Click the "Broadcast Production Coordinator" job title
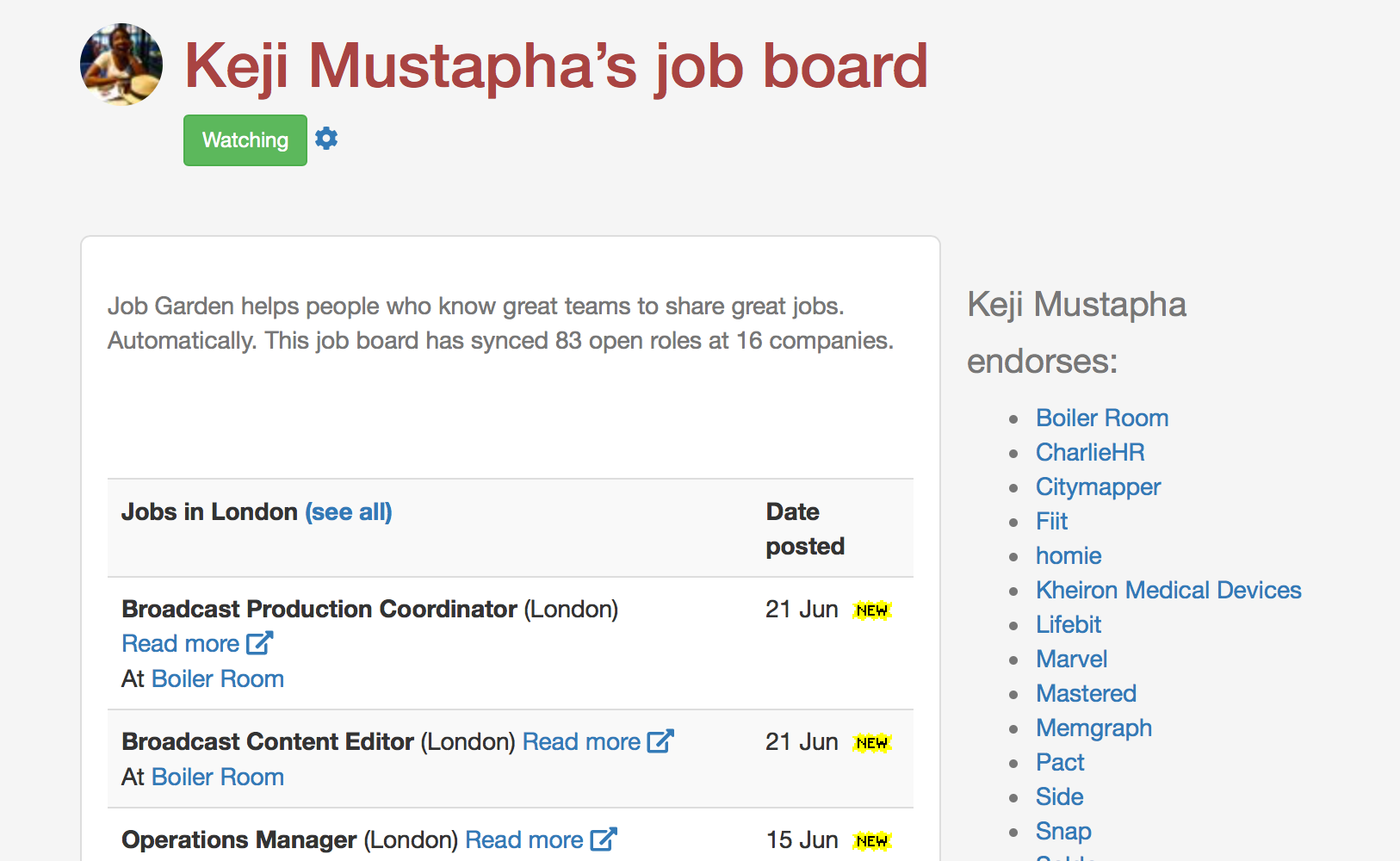Screen dimensions: 1400x861 click(x=319, y=610)
